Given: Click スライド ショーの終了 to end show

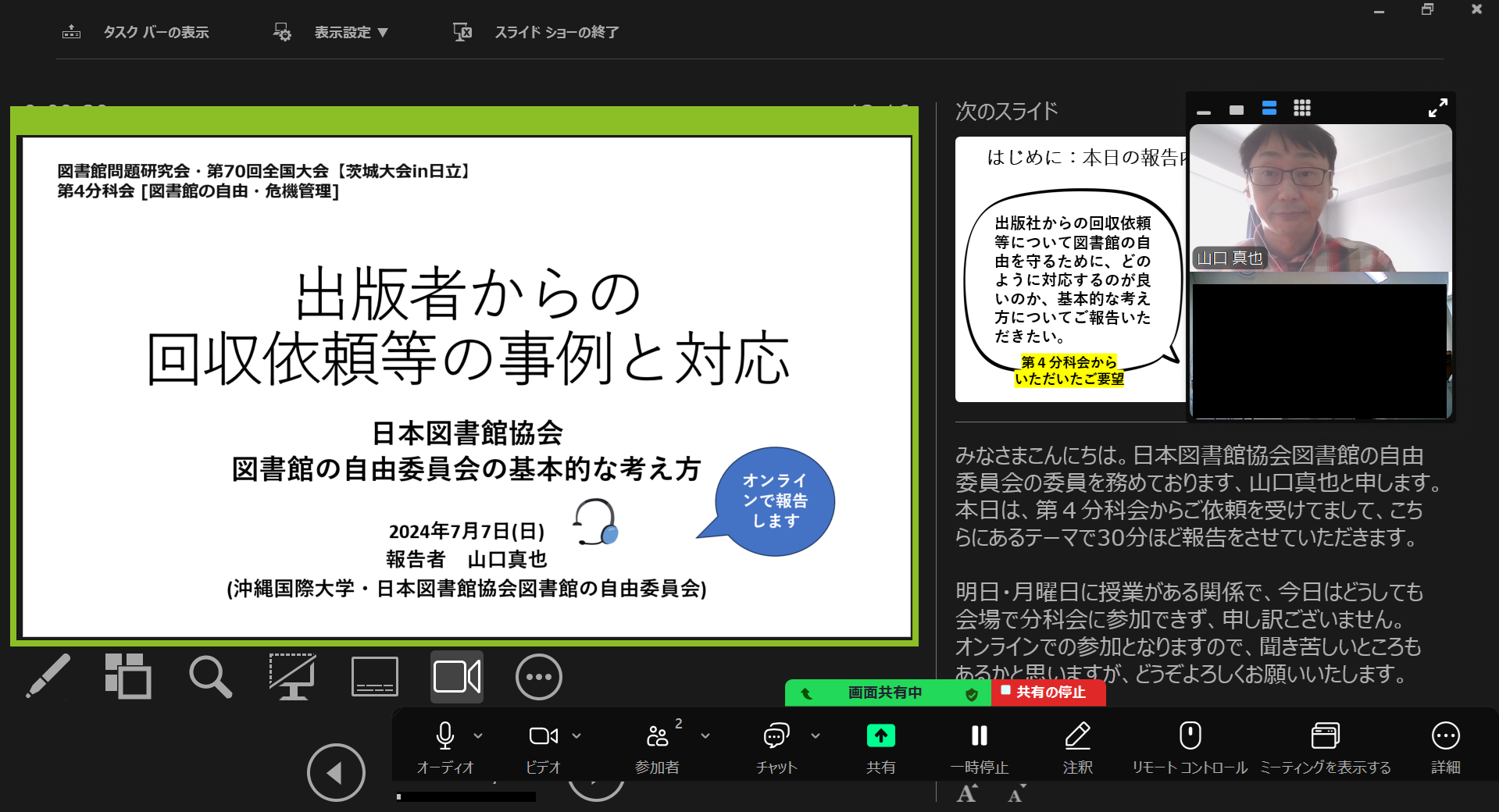Looking at the screenshot, I should pyautogui.click(x=555, y=32).
